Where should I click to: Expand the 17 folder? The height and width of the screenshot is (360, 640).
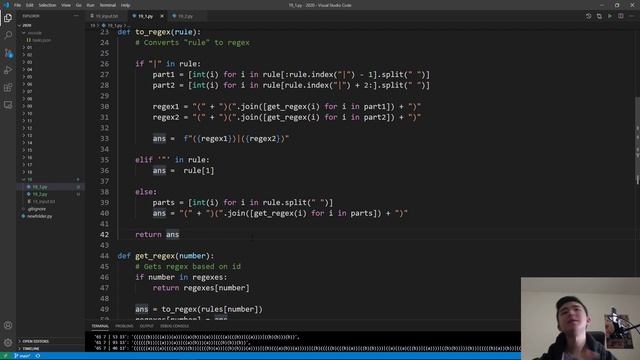(x=29, y=165)
